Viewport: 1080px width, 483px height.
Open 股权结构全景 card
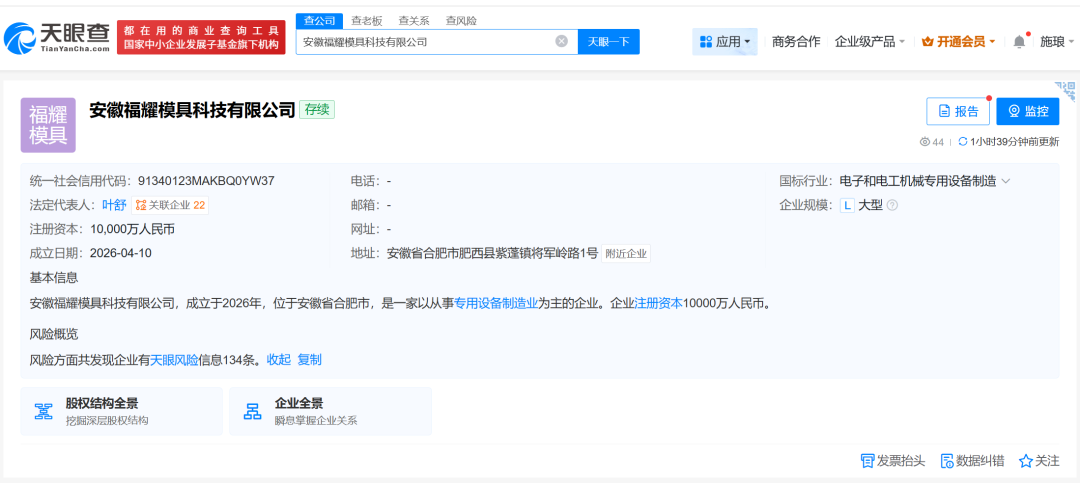pos(121,411)
